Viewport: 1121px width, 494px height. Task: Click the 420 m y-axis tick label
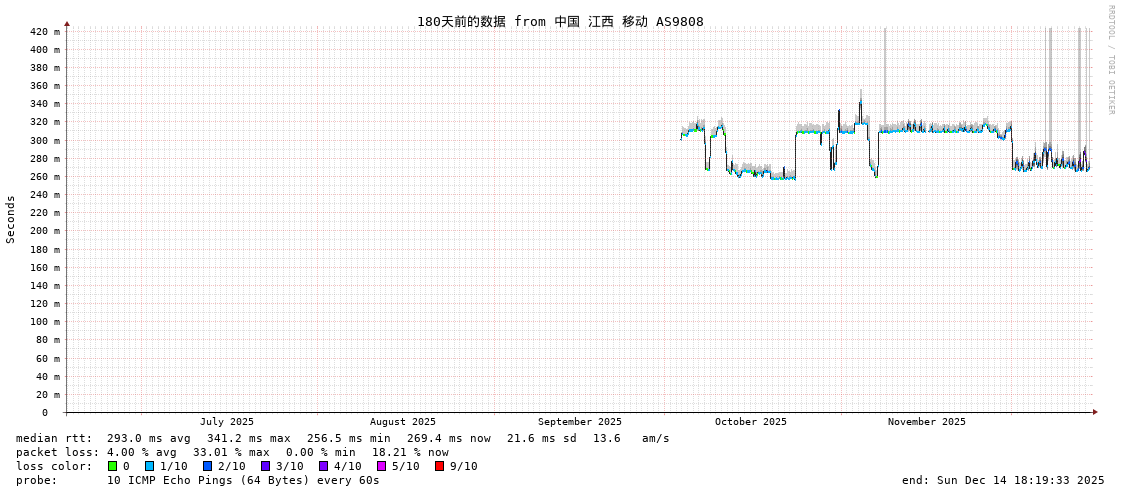tap(44, 31)
